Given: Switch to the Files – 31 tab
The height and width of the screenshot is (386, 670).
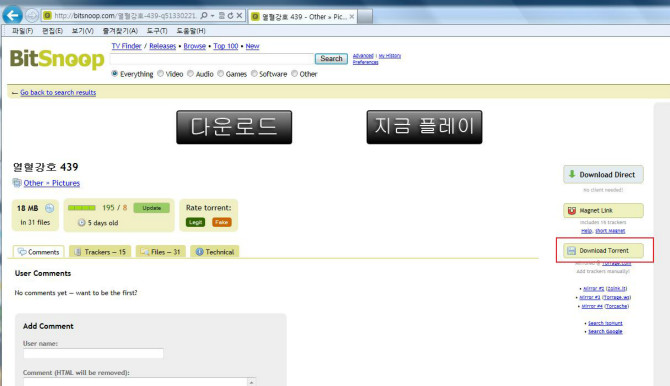Looking at the screenshot, I should (x=161, y=252).
